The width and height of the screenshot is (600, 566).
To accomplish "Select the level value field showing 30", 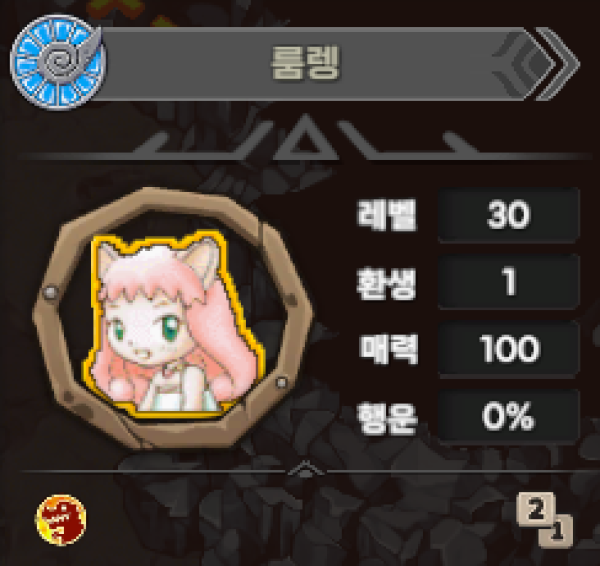I will (x=509, y=215).
